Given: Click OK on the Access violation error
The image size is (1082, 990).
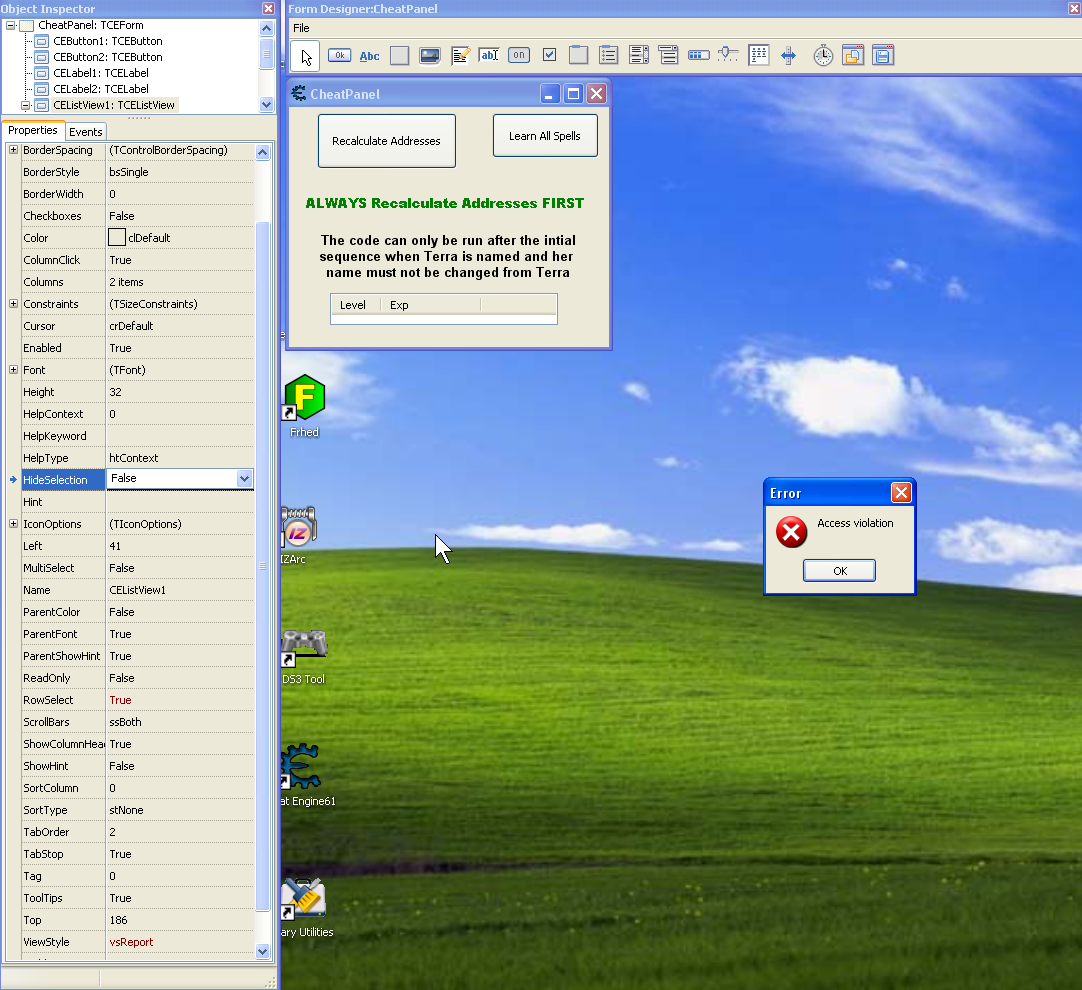Looking at the screenshot, I should coord(839,570).
